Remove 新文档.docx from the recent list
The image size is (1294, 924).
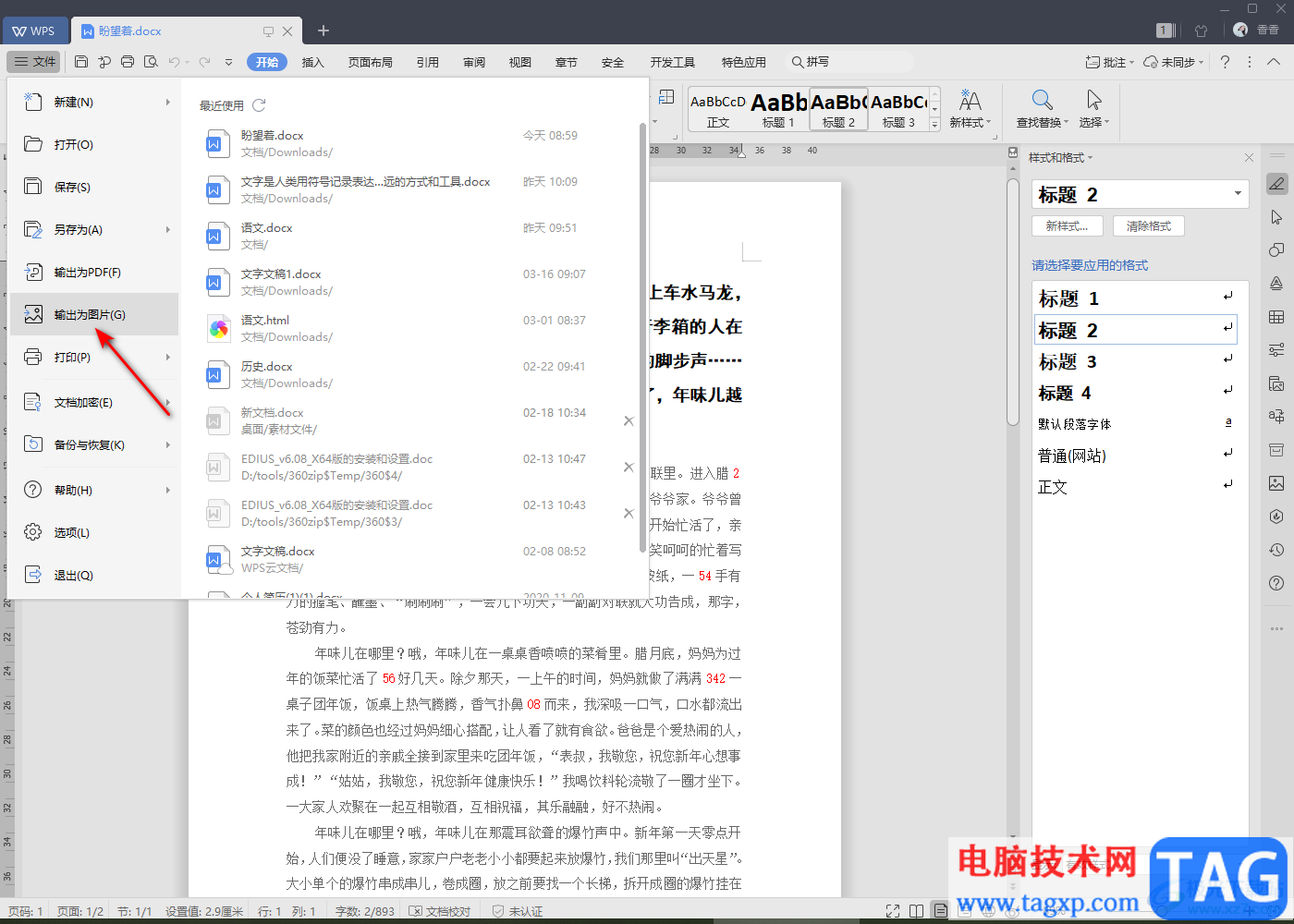coord(629,421)
